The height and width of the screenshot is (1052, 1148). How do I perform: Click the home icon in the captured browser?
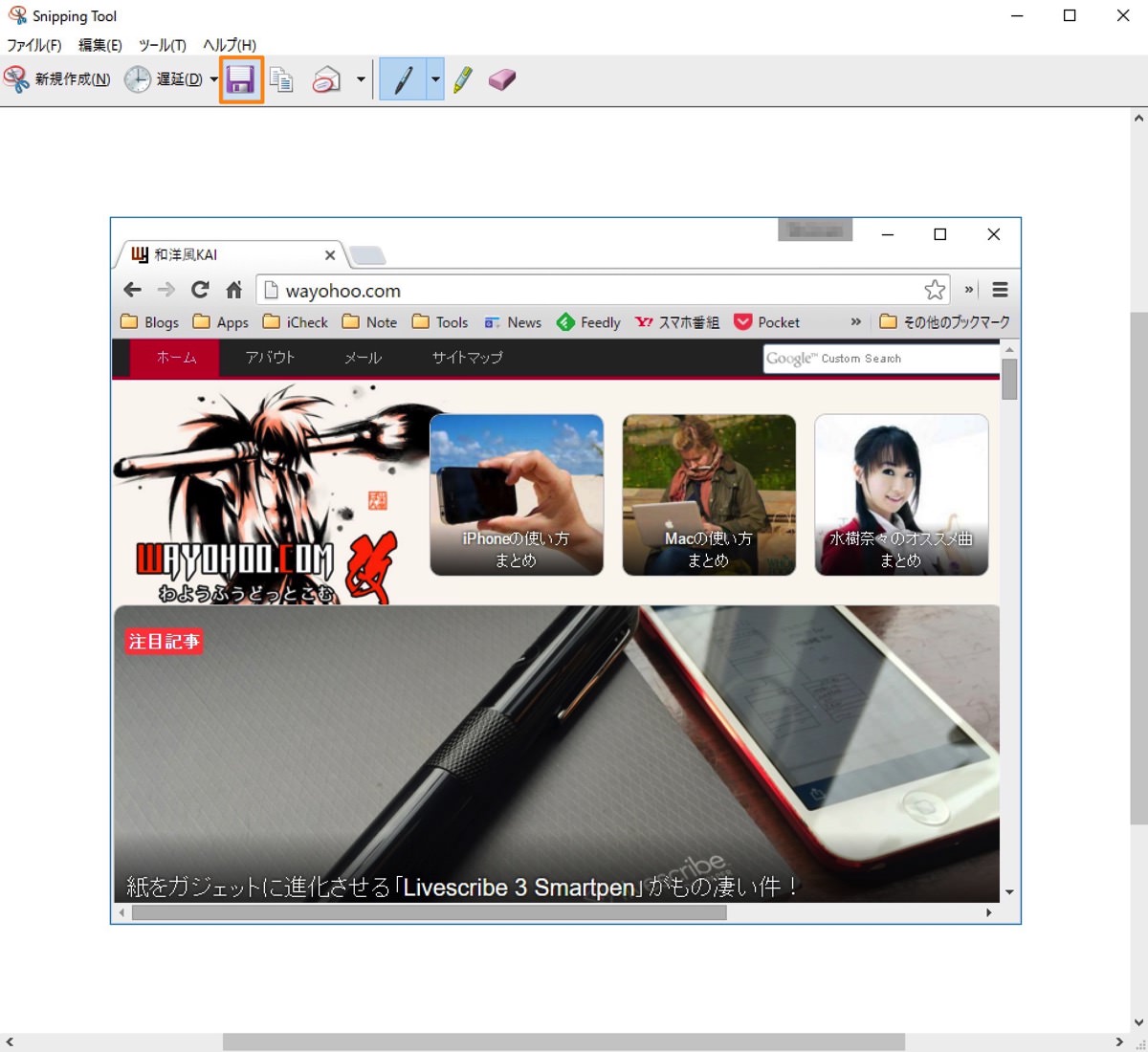coord(234,290)
